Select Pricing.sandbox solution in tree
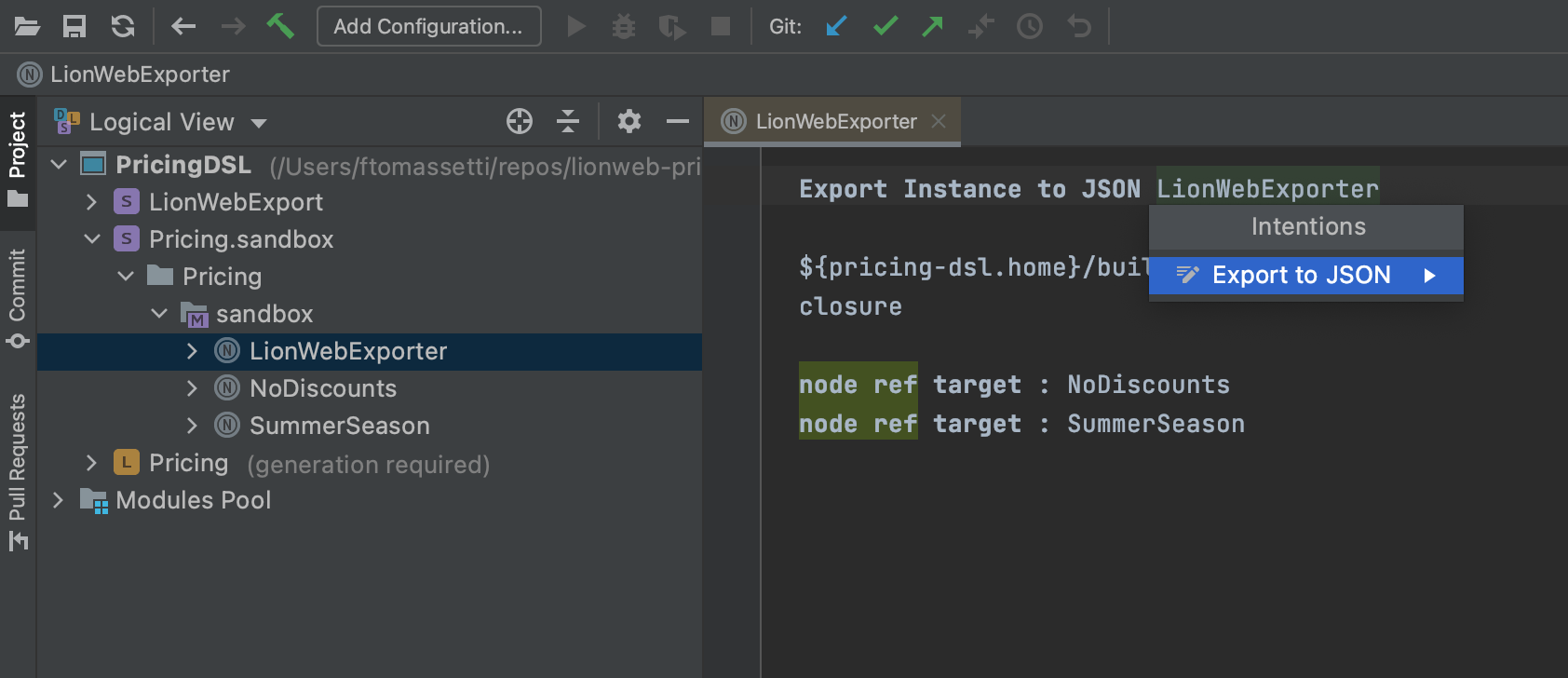 click(241, 239)
